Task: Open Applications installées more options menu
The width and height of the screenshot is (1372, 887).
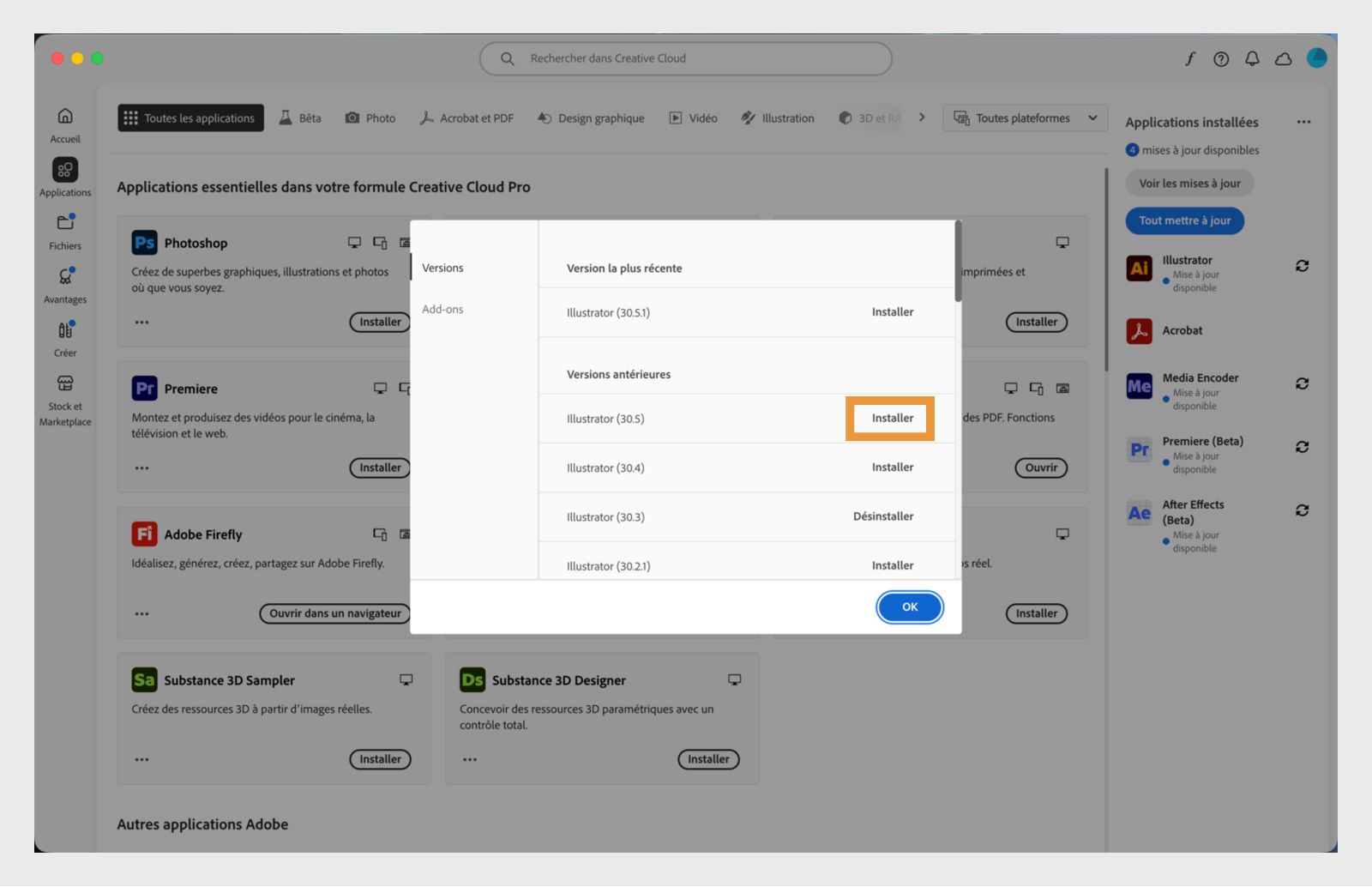Action: [1303, 122]
